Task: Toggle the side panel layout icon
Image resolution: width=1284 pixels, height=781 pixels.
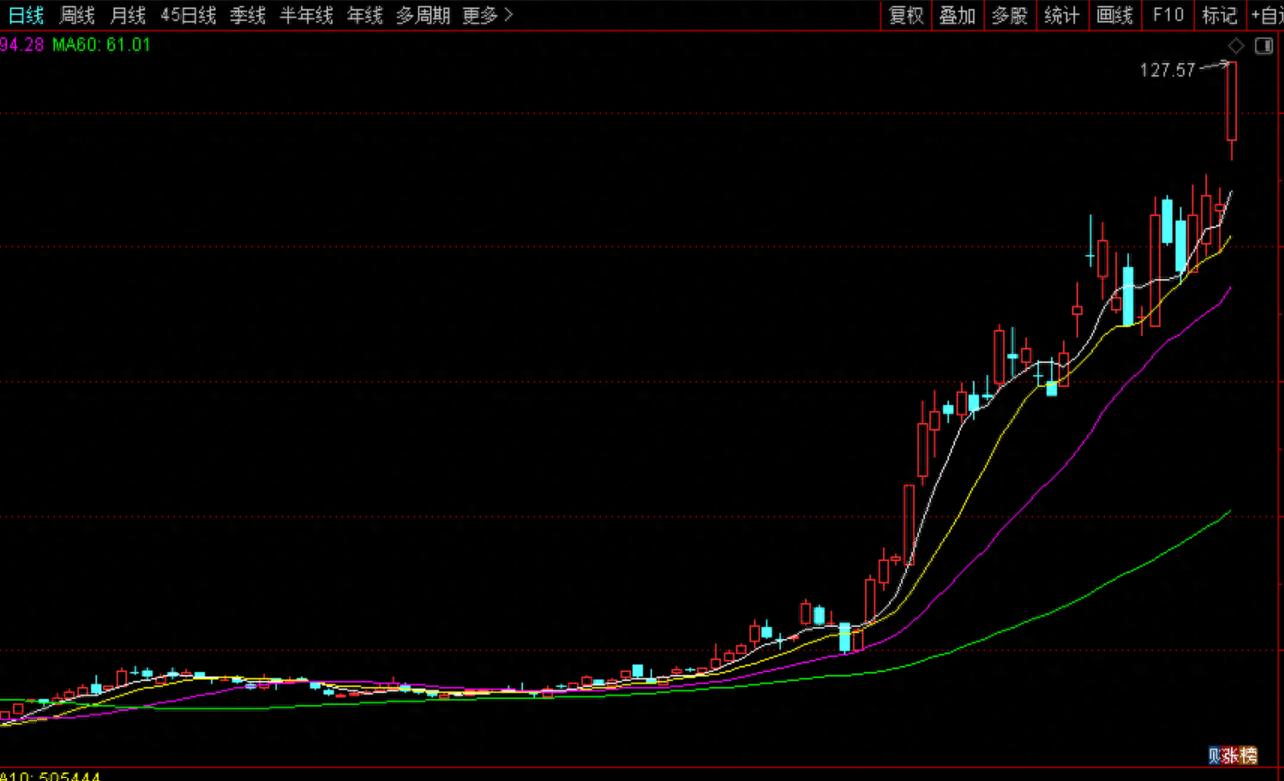Action: pyautogui.click(x=1263, y=46)
